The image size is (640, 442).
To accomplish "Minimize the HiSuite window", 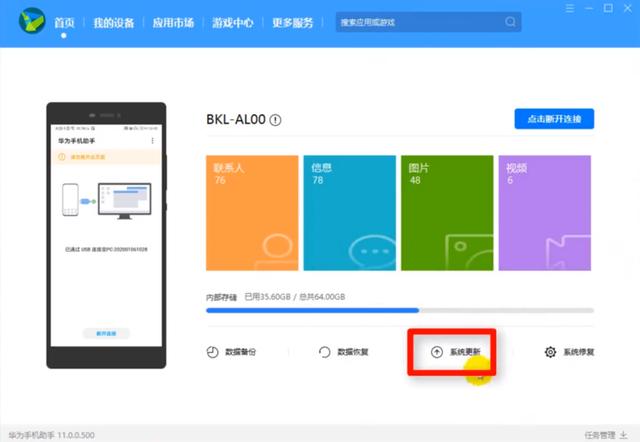I will point(589,8).
